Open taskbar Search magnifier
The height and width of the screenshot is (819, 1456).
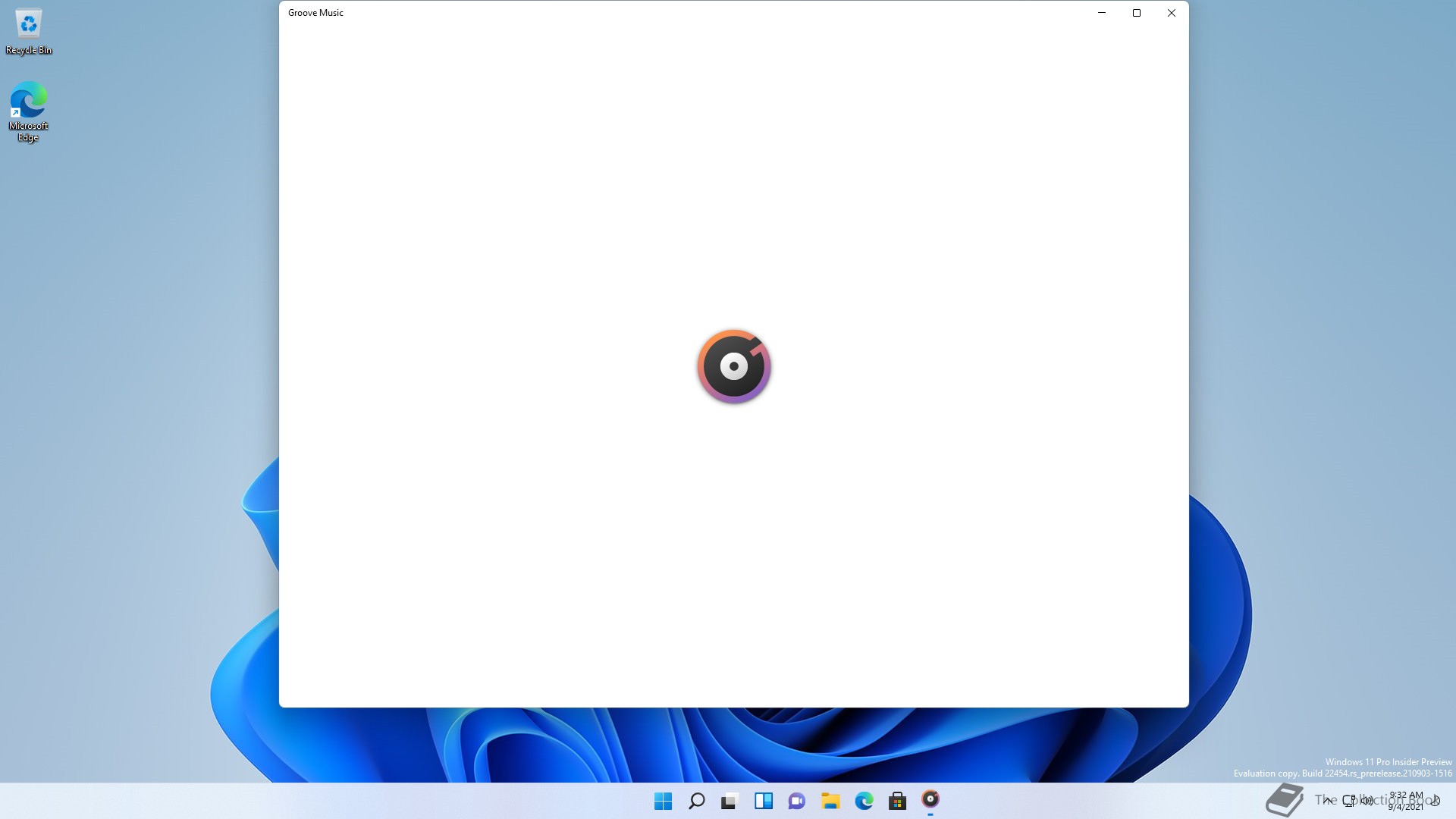(696, 801)
